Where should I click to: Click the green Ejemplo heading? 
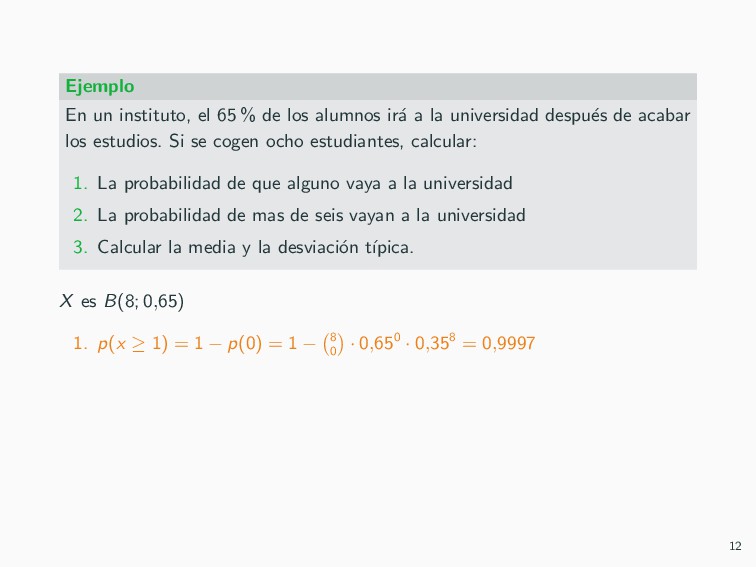click(100, 87)
